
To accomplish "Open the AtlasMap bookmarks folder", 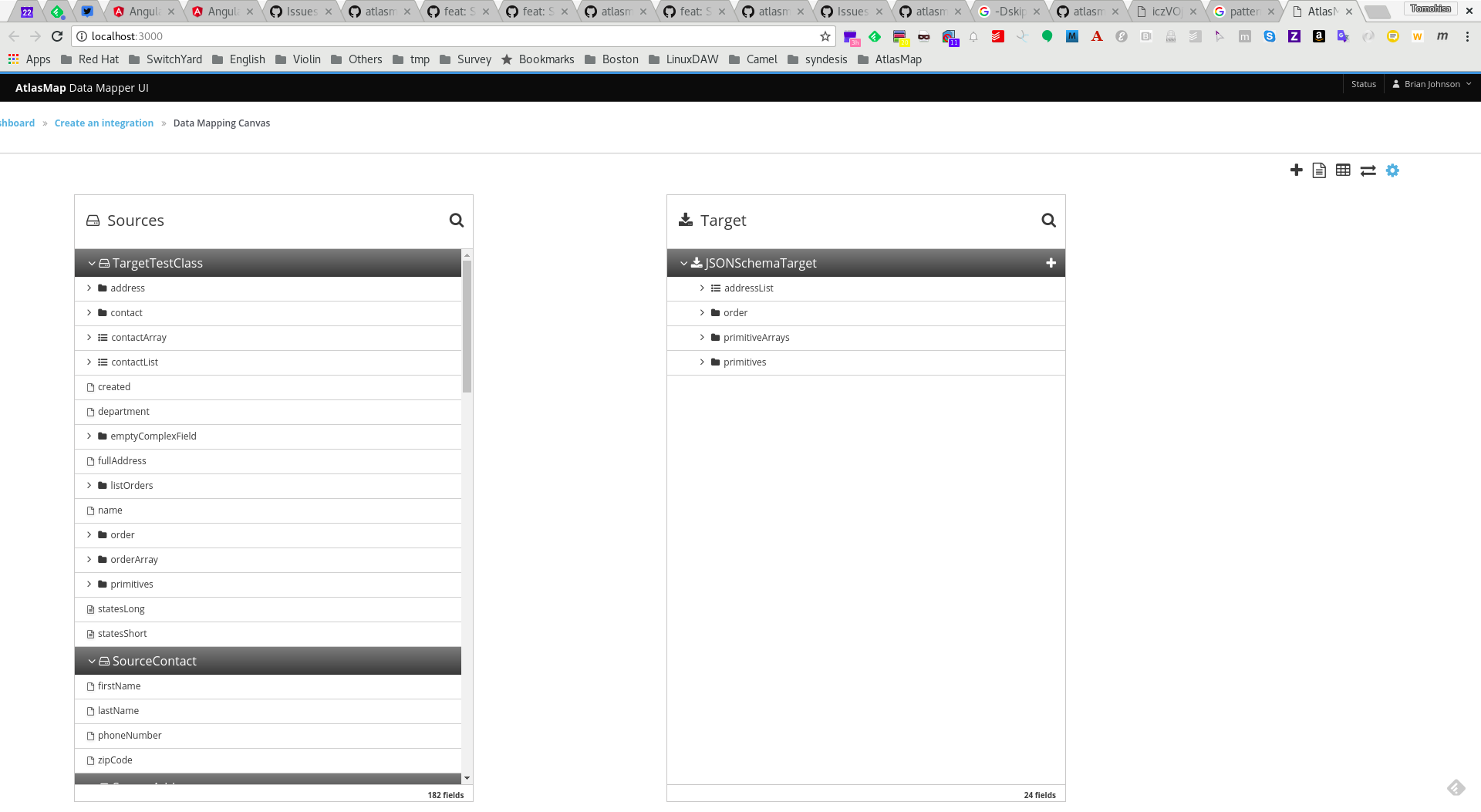I will (x=889, y=59).
